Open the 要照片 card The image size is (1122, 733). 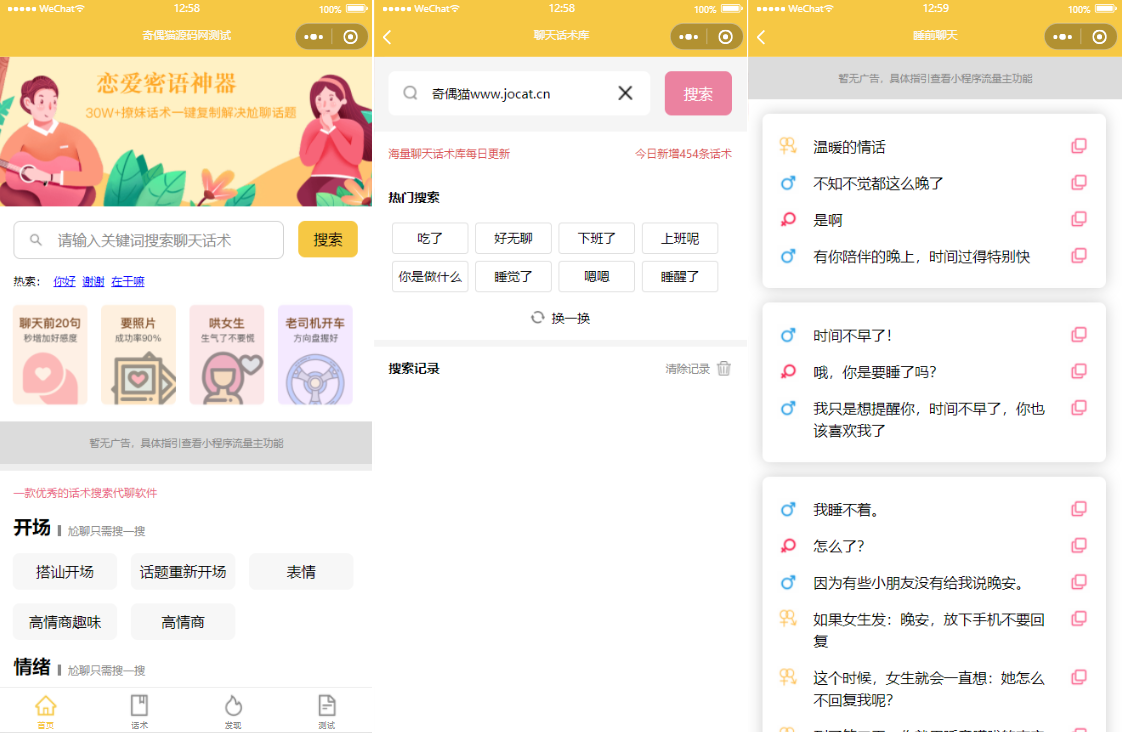[x=138, y=355]
